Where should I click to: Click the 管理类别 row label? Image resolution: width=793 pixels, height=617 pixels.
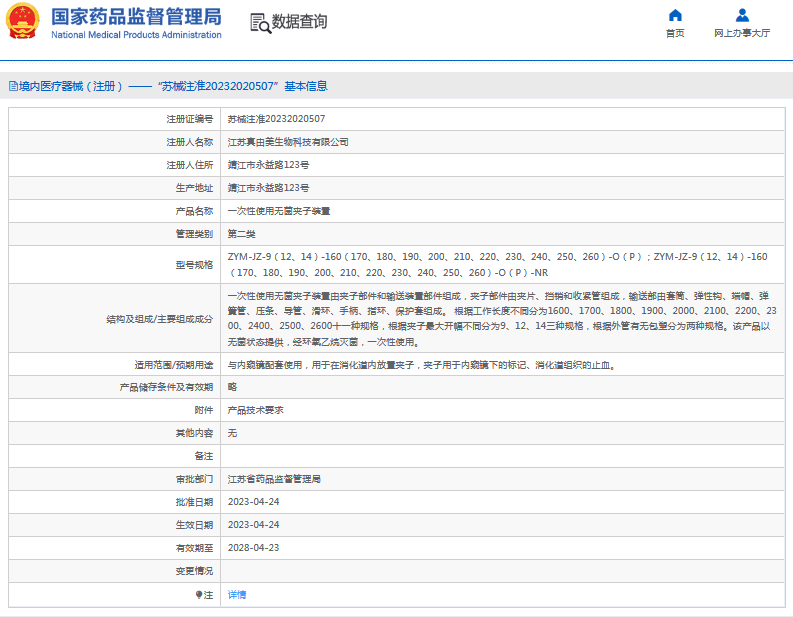[194, 234]
